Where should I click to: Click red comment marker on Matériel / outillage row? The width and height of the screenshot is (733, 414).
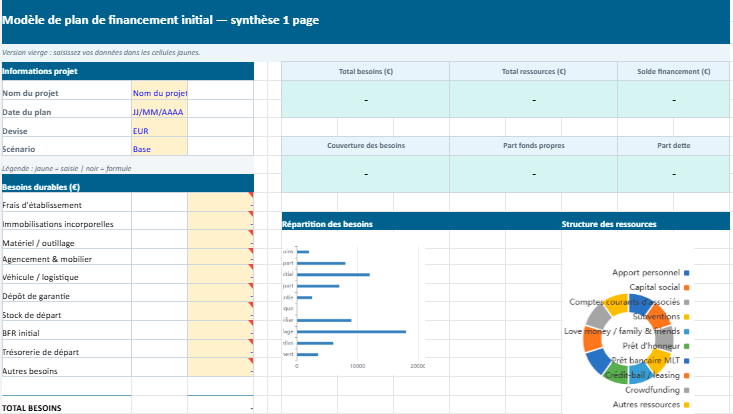[252, 232]
